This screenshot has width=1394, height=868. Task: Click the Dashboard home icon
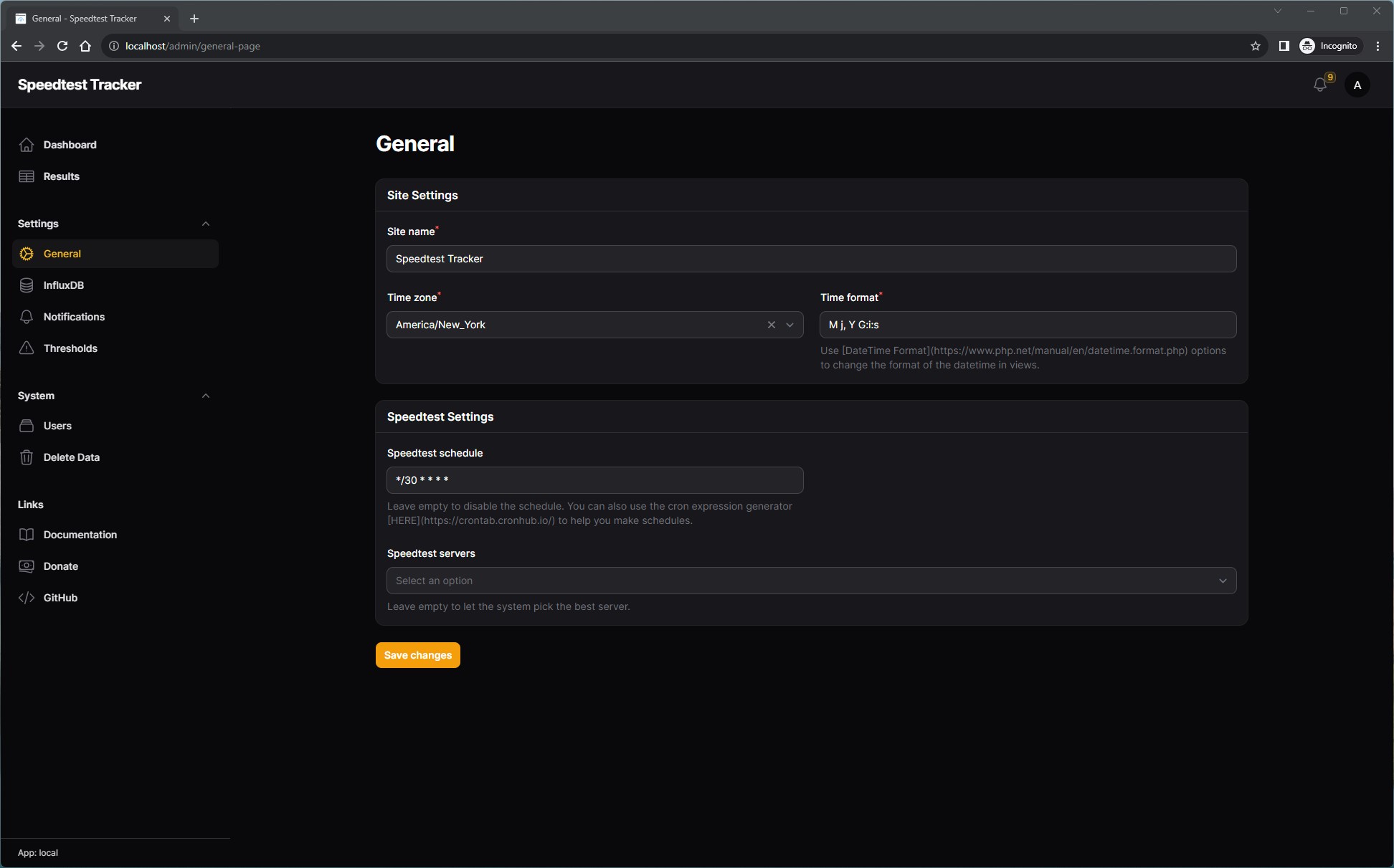point(27,145)
